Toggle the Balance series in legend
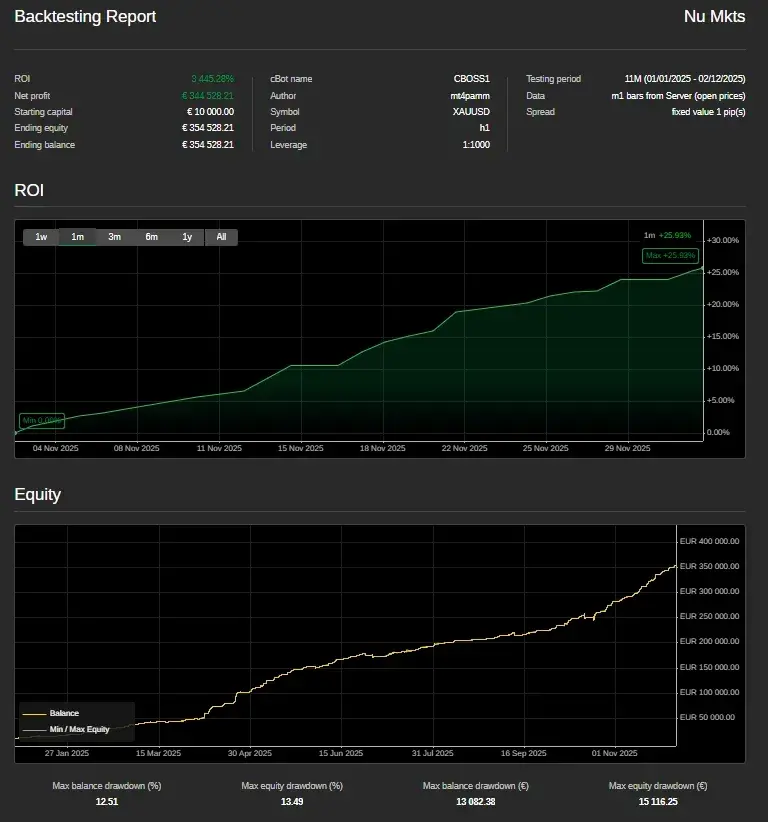Screen dimensions: 768x822 (64, 713)
